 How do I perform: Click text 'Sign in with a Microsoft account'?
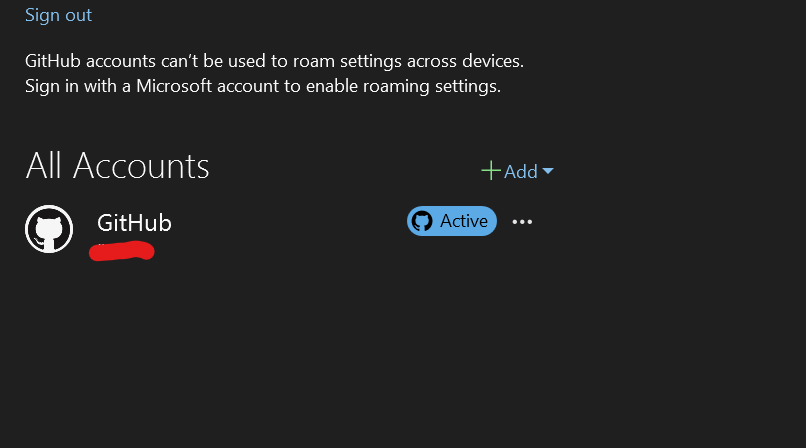(x=152, y=86)
